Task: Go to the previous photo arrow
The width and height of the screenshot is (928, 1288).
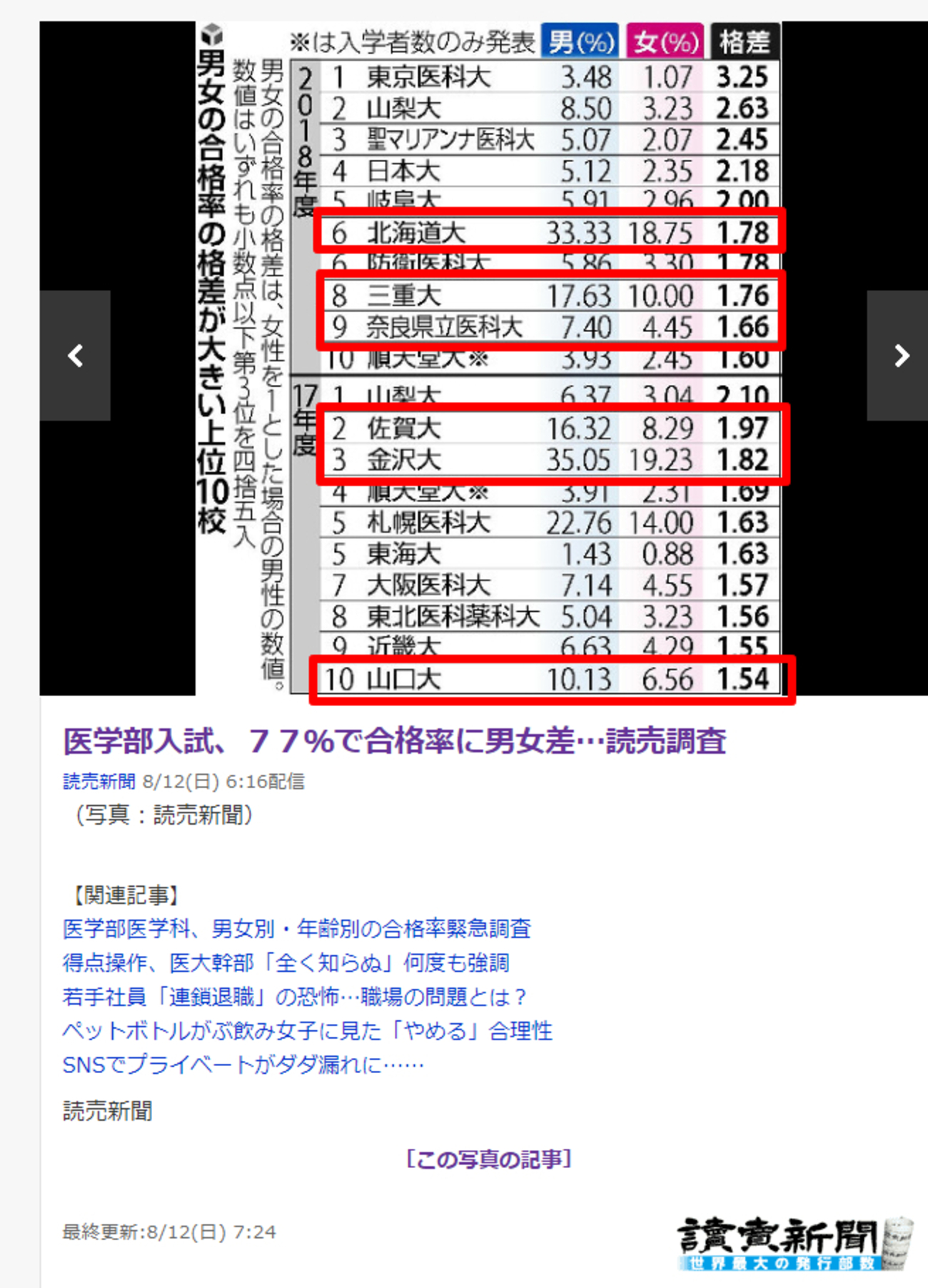Action: coord(75,355)
